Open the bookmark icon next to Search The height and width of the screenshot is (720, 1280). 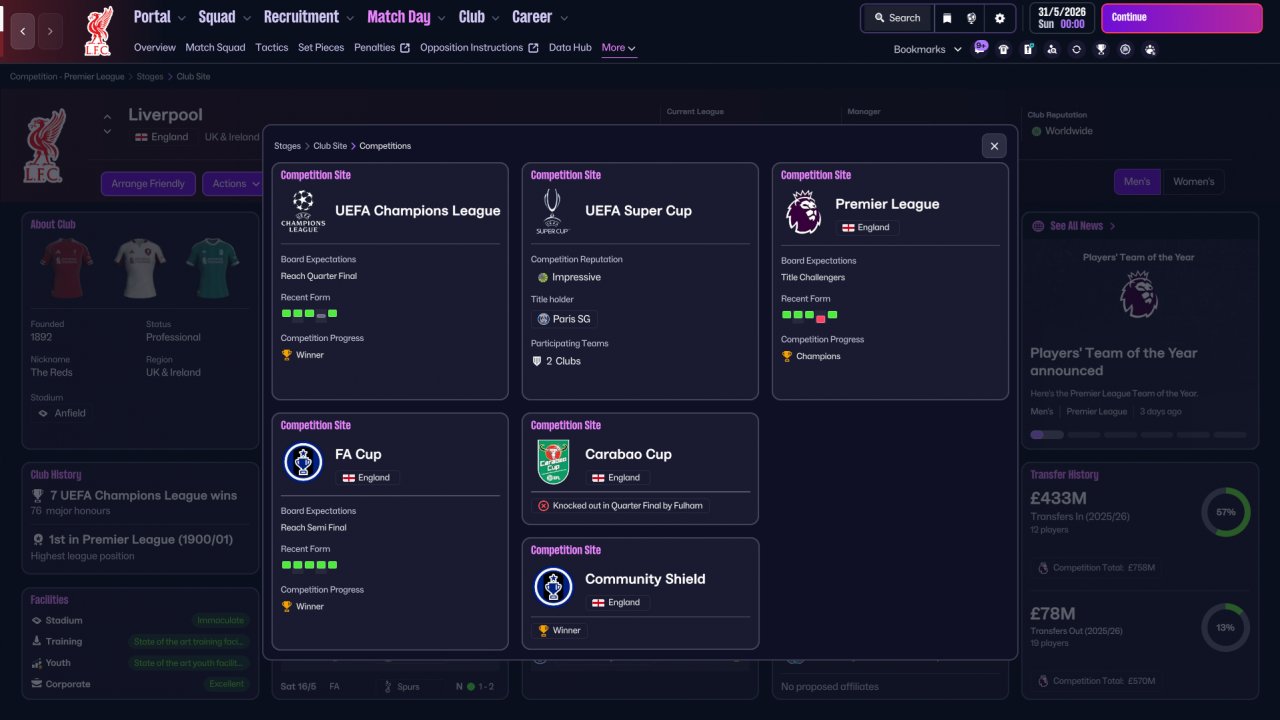[x=947, y=18]
